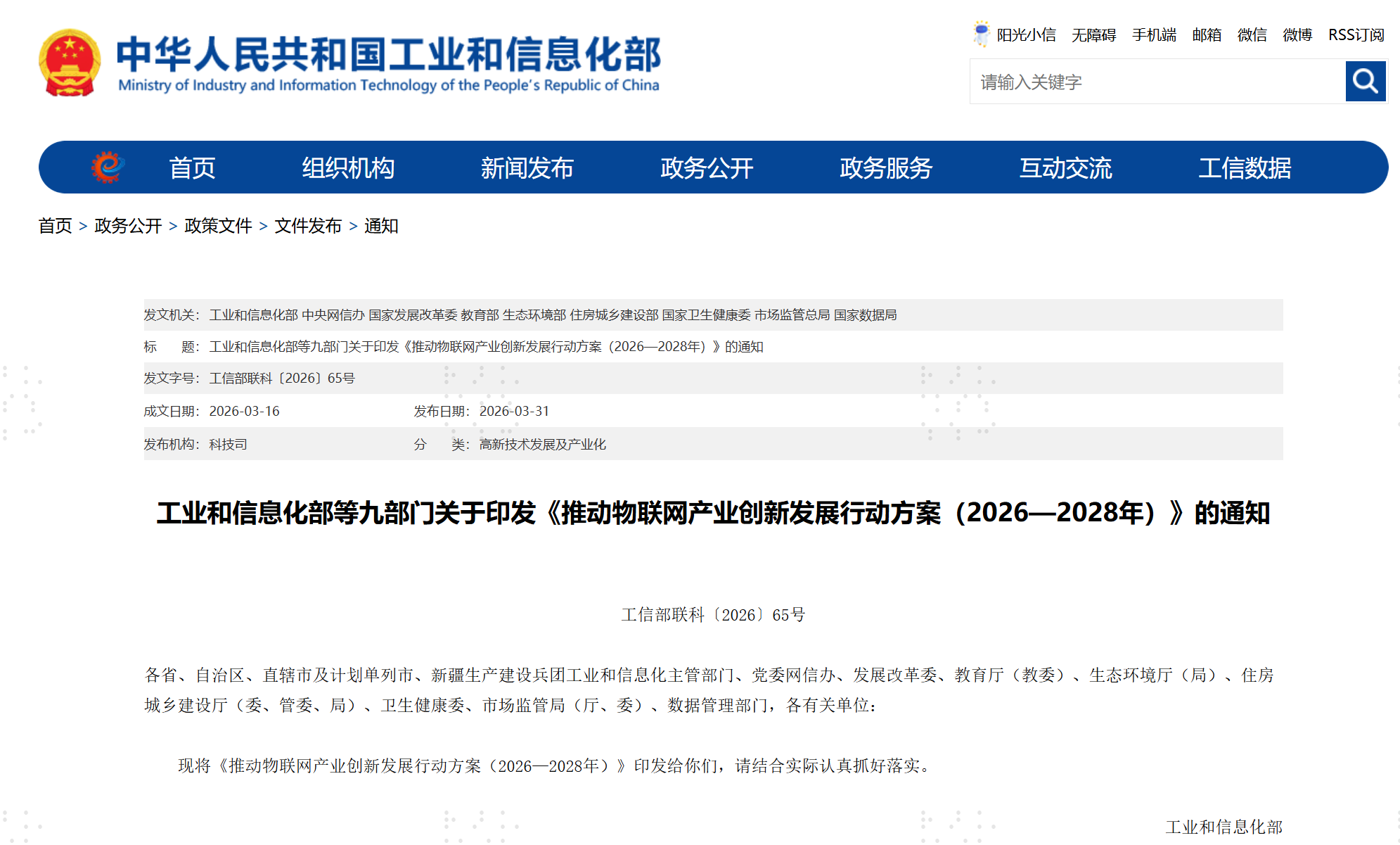Click the centered document number under the headline
The image size is (1400, 845).
tap(713, 615)
